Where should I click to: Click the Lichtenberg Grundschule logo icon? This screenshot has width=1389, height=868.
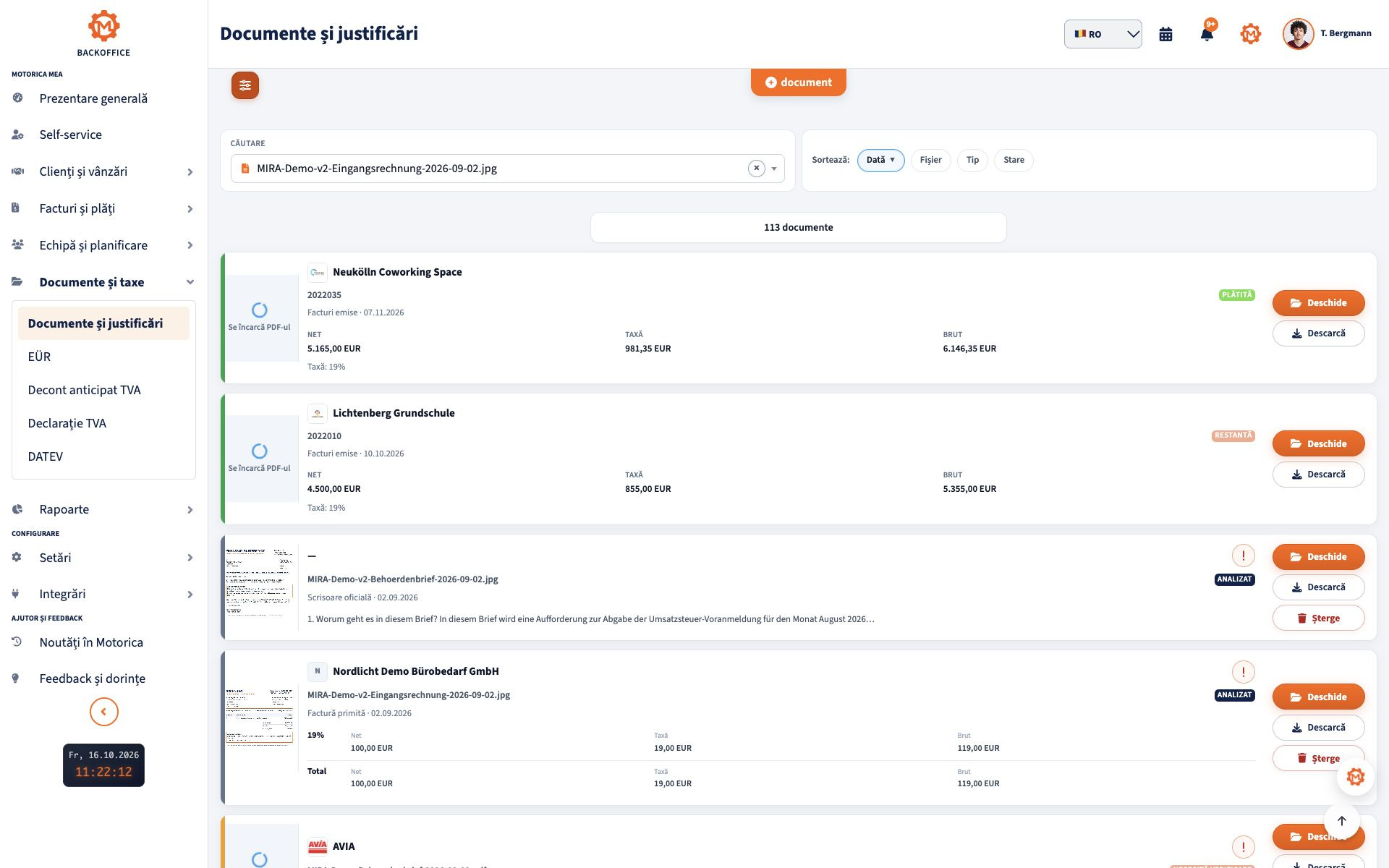coord(317,413)
